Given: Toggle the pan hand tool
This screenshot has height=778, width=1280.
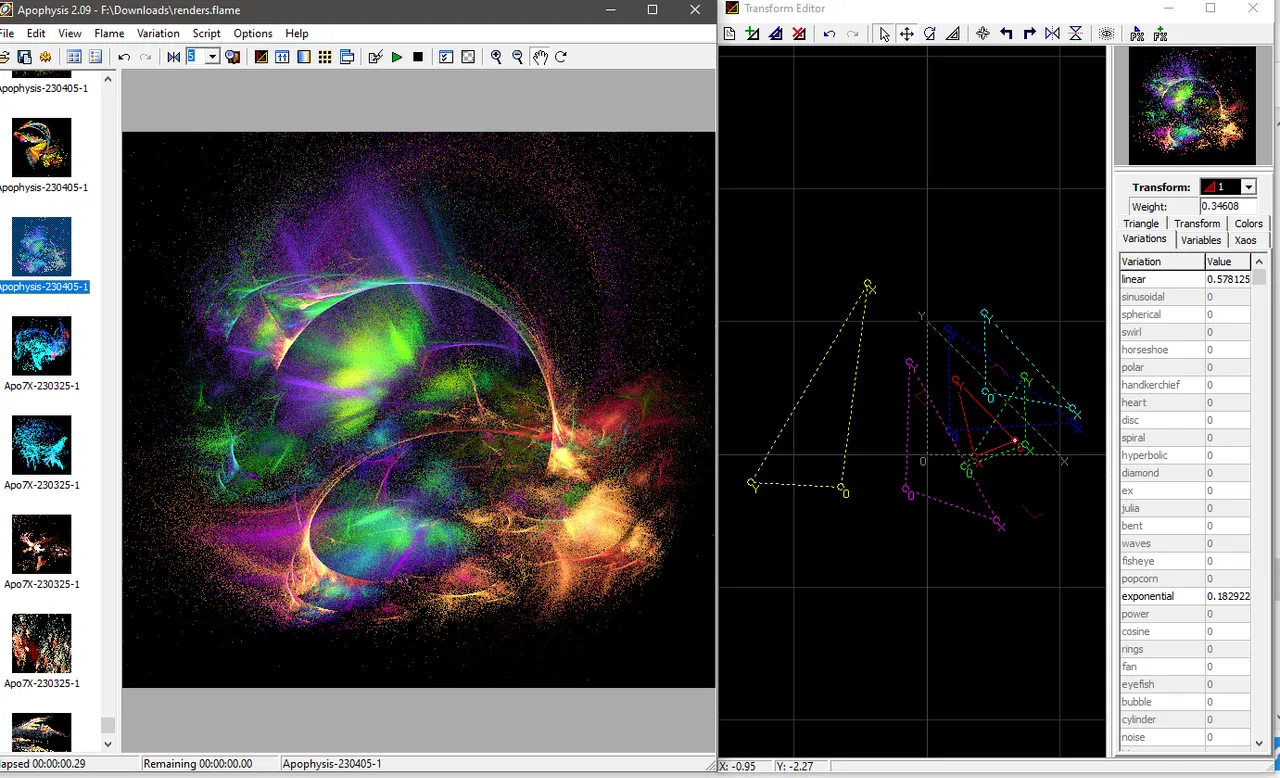Looking at the screenshot, I should pos(540,57).
